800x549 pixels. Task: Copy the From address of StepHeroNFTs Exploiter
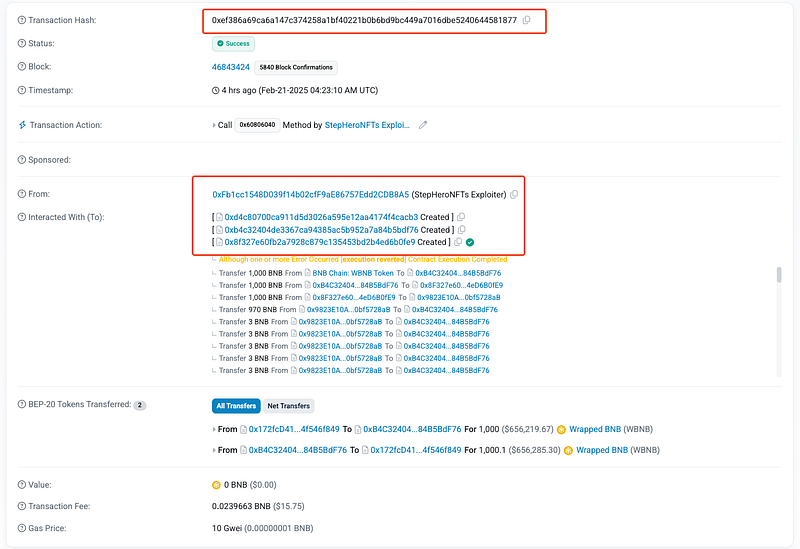[514, 194]
